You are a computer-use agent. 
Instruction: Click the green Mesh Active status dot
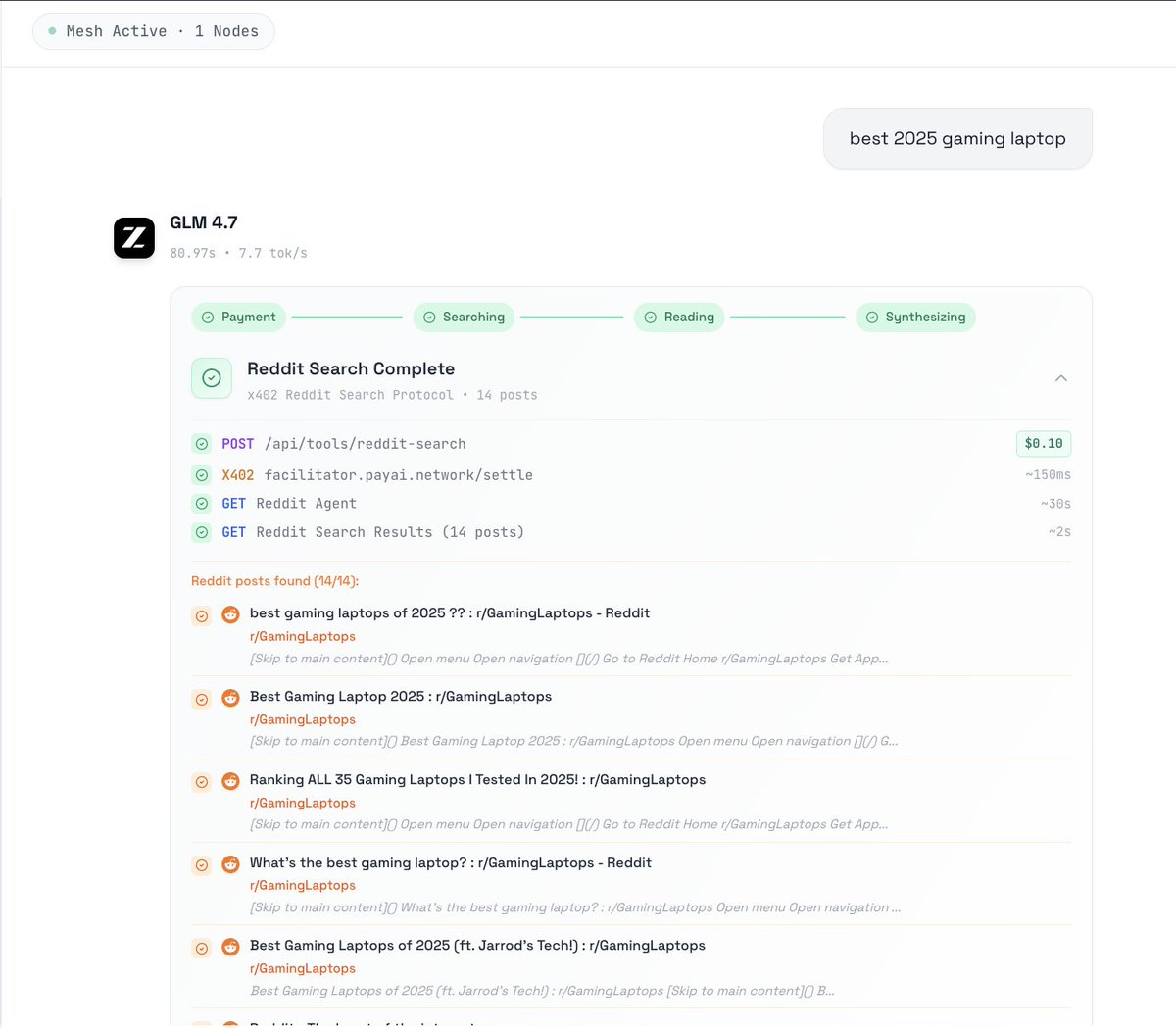pos(52,31)
